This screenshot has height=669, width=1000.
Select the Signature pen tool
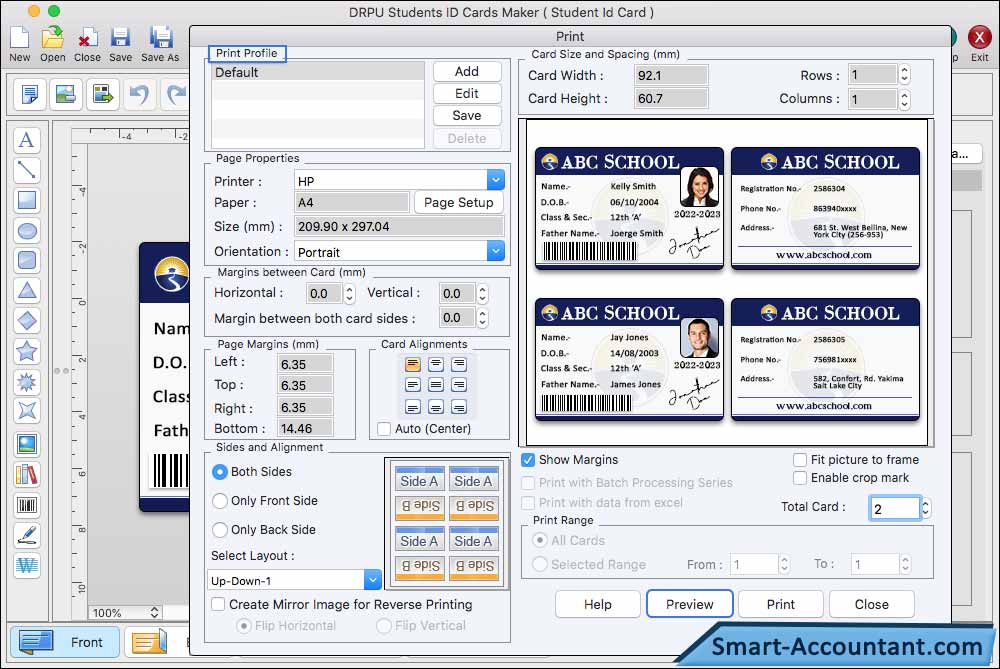pos(27,535)
